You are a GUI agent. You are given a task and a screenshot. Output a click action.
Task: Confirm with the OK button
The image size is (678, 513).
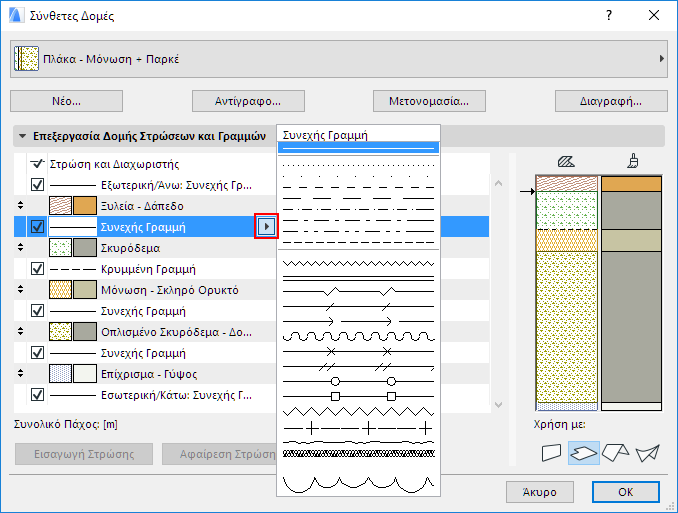[x=626, y=492]
